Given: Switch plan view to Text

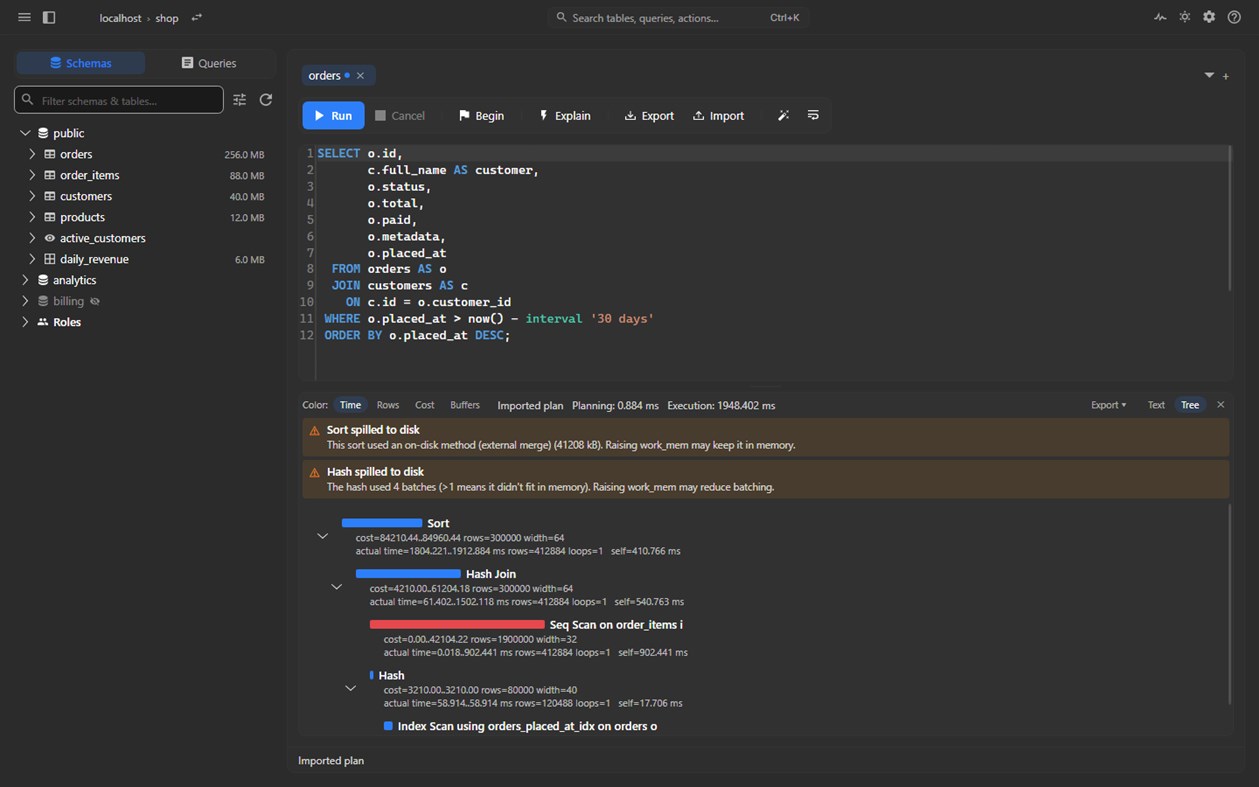Looking at the screenshot, I should click(x=1156, y=405).
